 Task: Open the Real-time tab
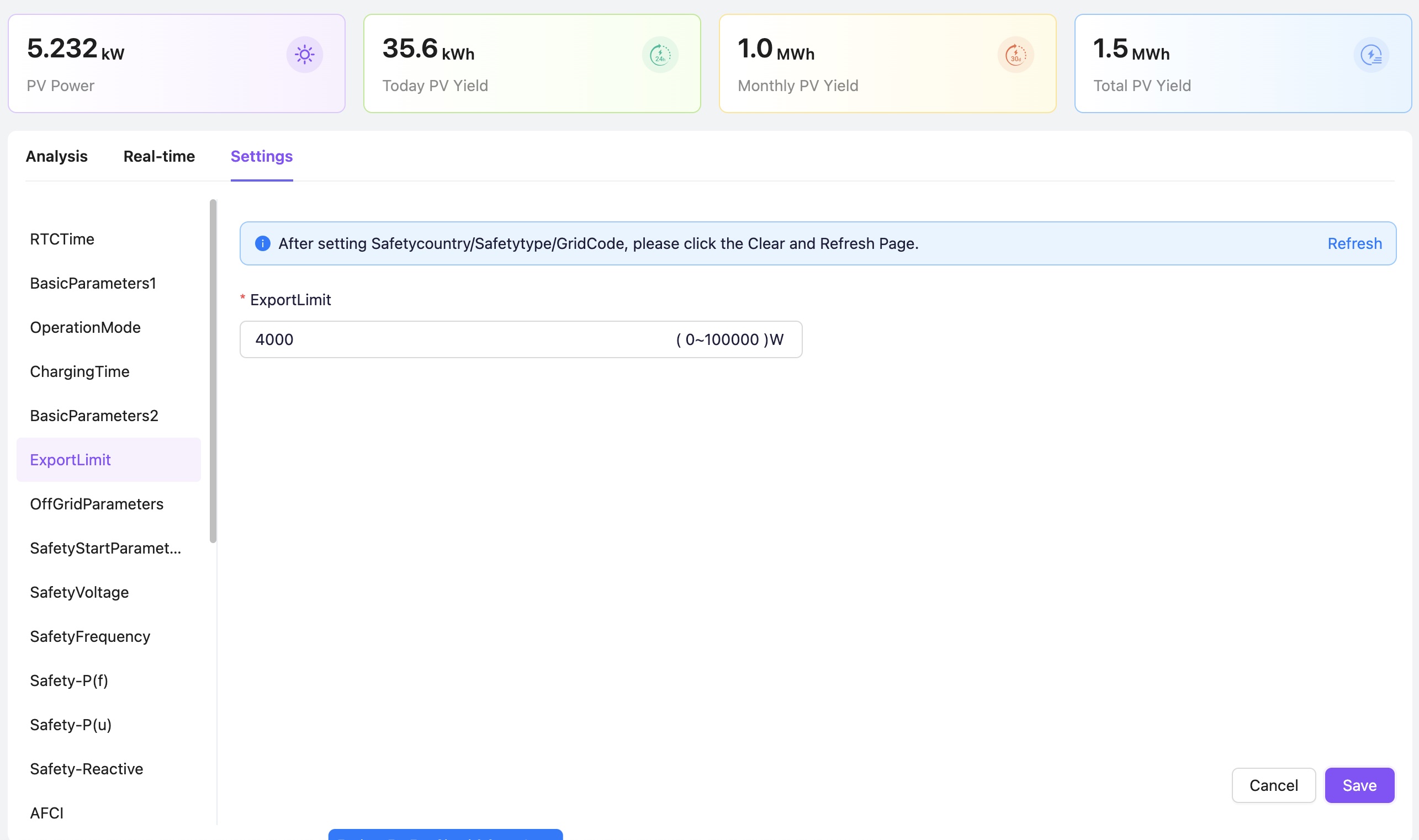point(159,156)
